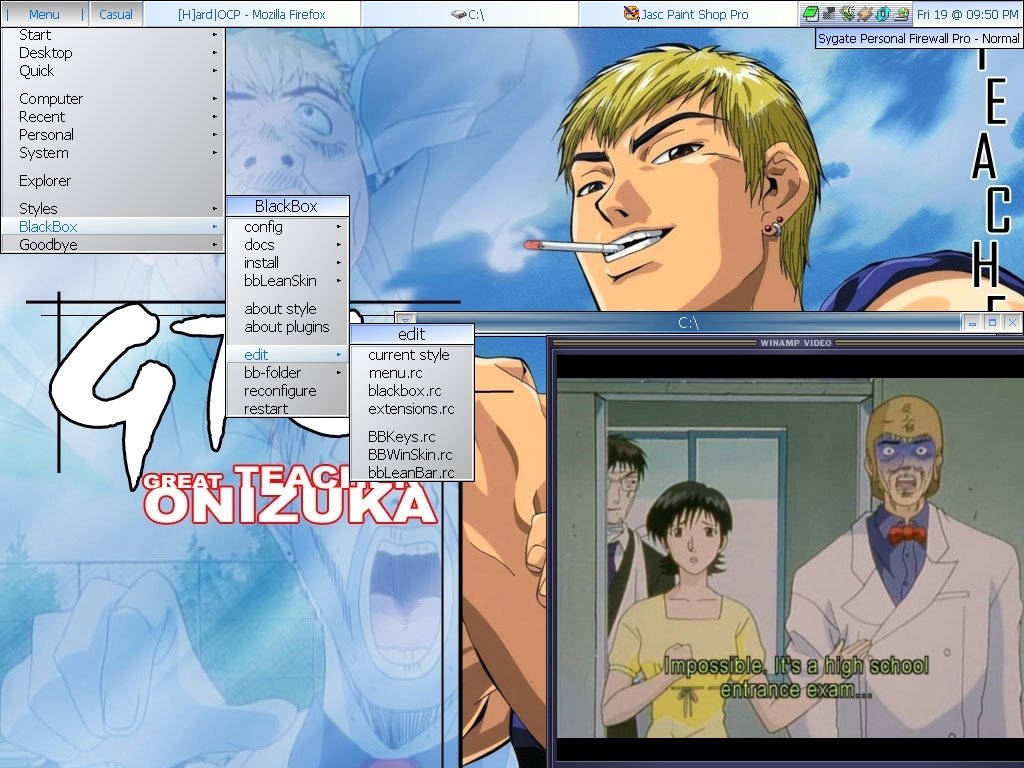Open the bb-folder submenu

pyautogui.click(x=287, y=373)
